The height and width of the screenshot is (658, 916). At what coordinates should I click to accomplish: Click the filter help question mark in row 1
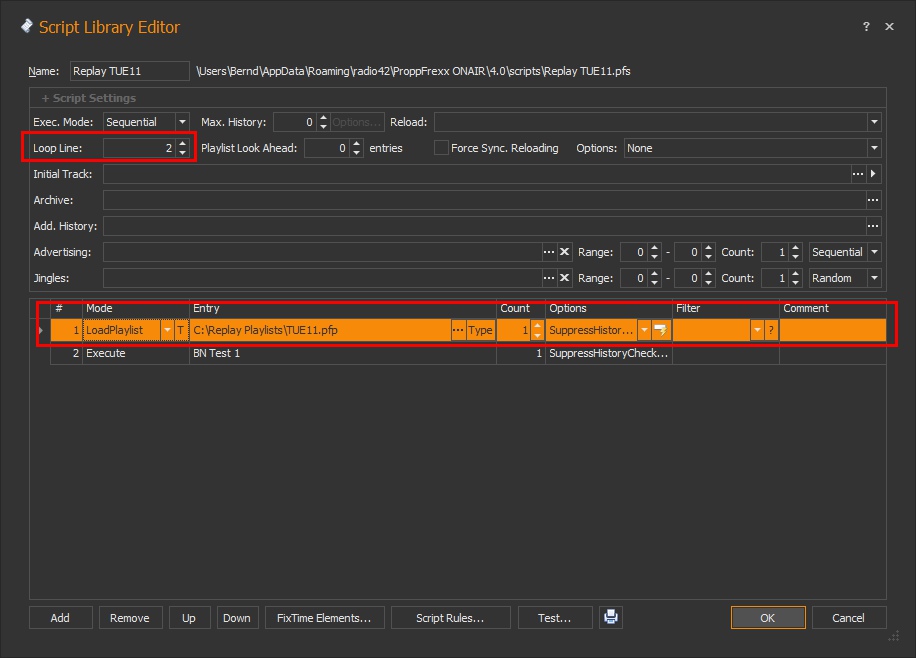point(771,330)
